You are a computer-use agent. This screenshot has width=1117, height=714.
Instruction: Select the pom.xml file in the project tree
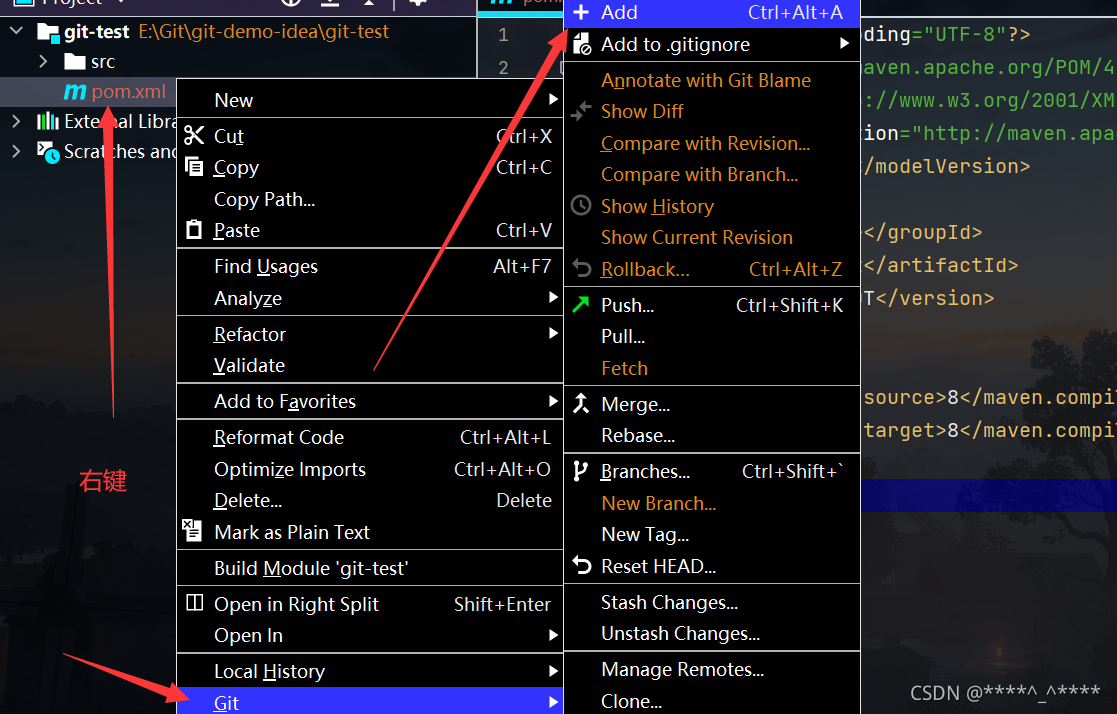click(x=128, y=92)
